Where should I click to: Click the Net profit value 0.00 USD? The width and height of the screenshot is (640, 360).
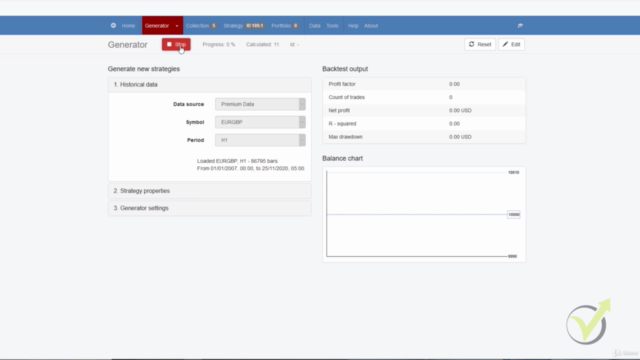[460, 110]
